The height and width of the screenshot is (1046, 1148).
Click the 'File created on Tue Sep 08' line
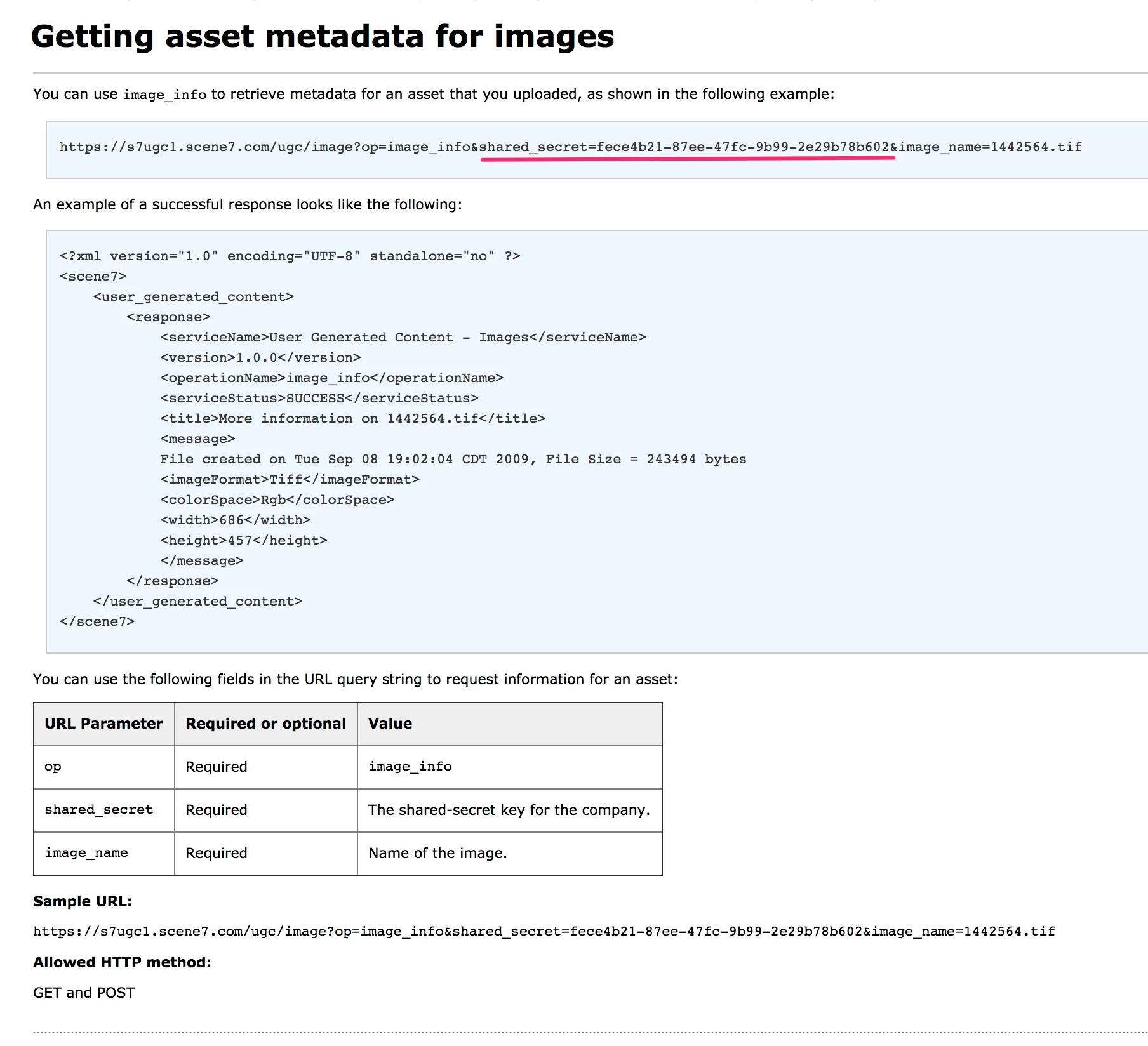point(453,459)
